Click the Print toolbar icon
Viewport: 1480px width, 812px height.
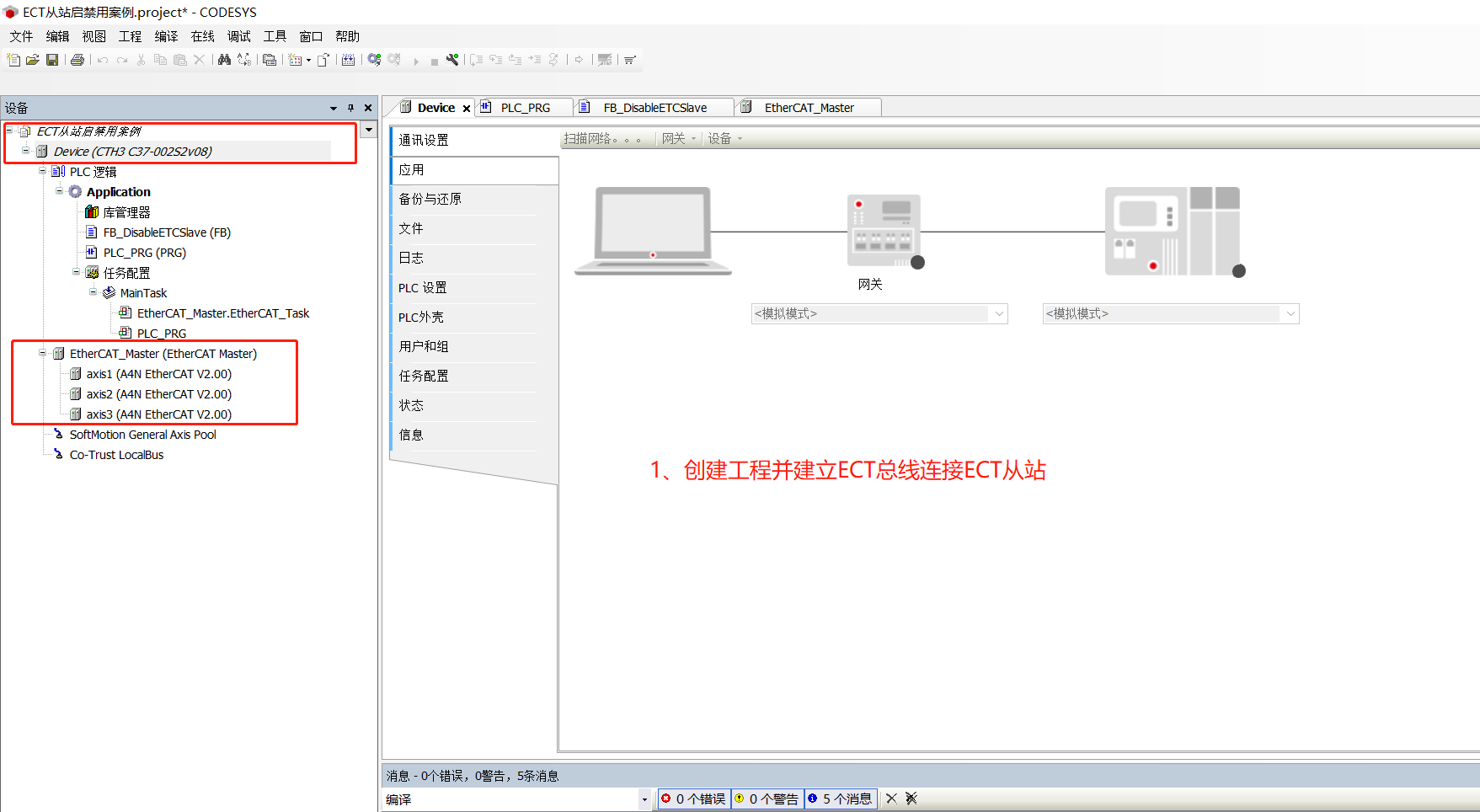coord(77,60)
